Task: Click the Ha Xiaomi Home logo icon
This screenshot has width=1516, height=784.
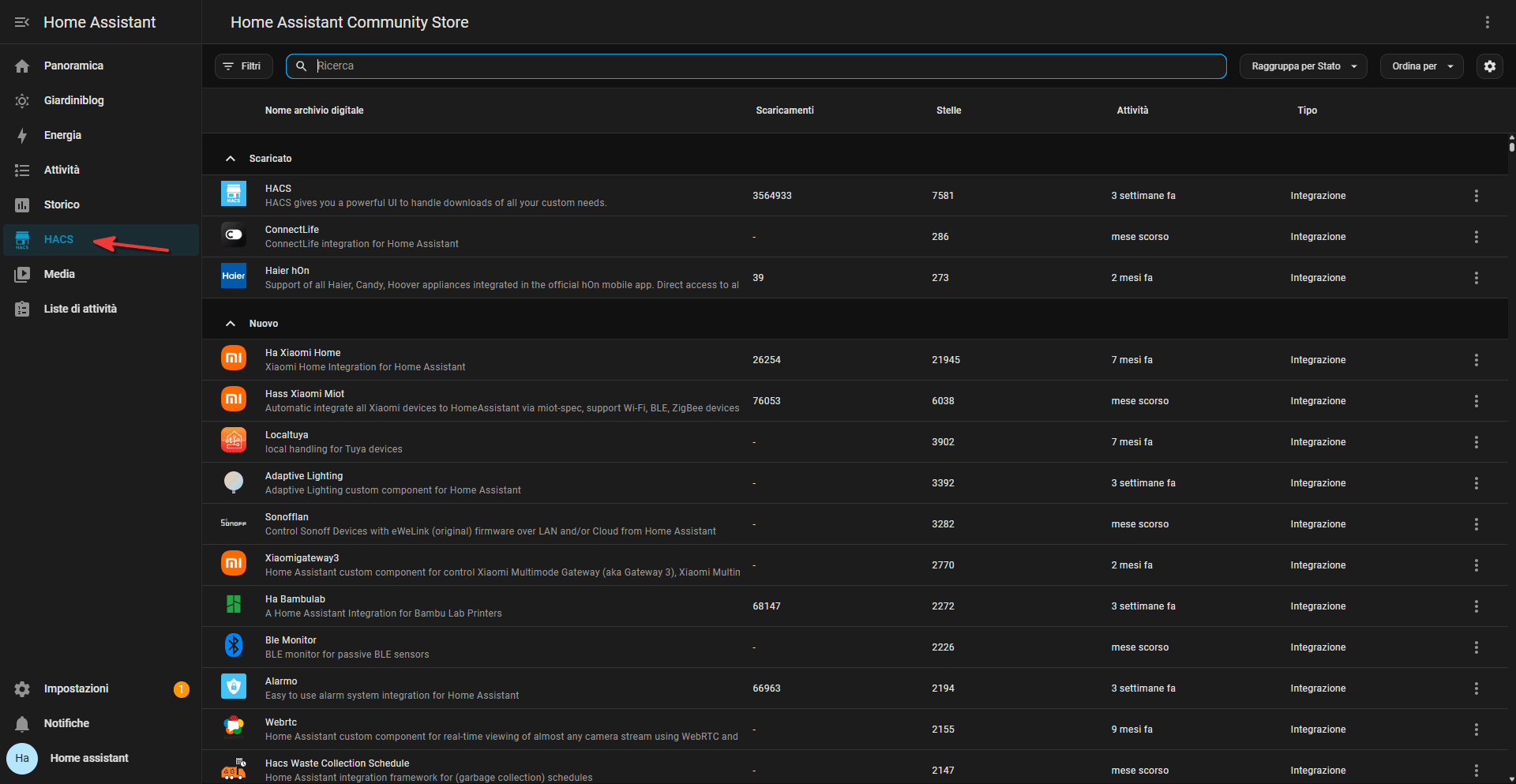Action: [x=234, y=358]
